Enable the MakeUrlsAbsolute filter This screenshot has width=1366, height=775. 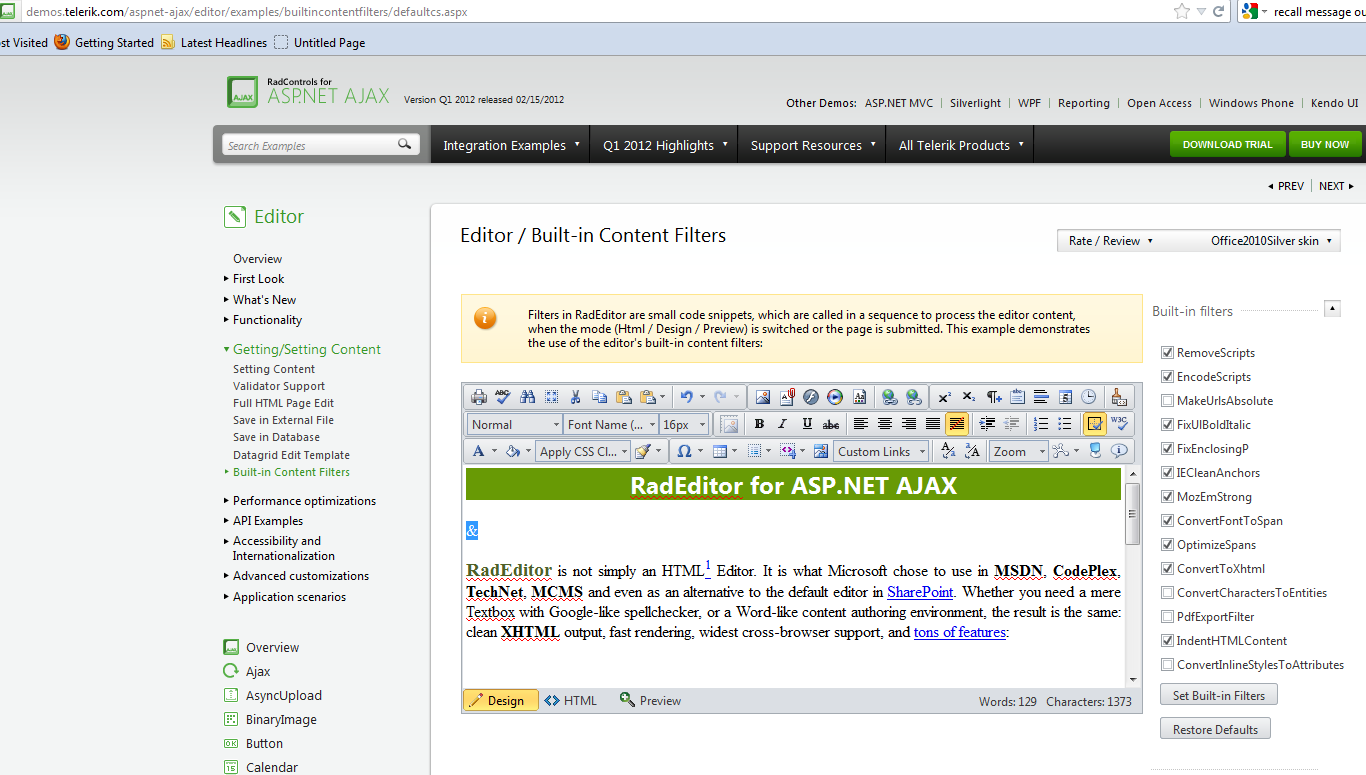(1167, 401)
